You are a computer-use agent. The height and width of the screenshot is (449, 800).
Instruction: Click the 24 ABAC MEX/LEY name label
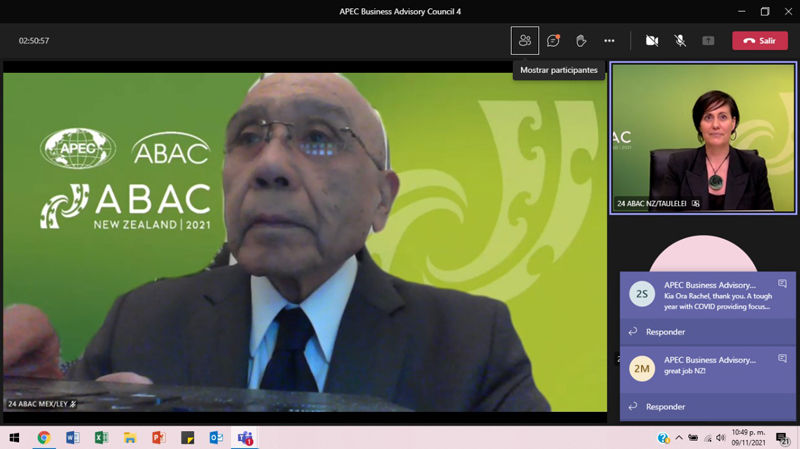(x=38, y=404)
